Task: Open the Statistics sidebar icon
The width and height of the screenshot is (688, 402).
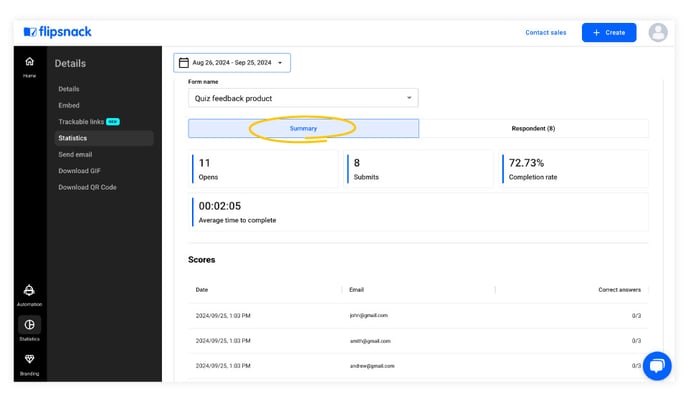Action: [29, 329]
